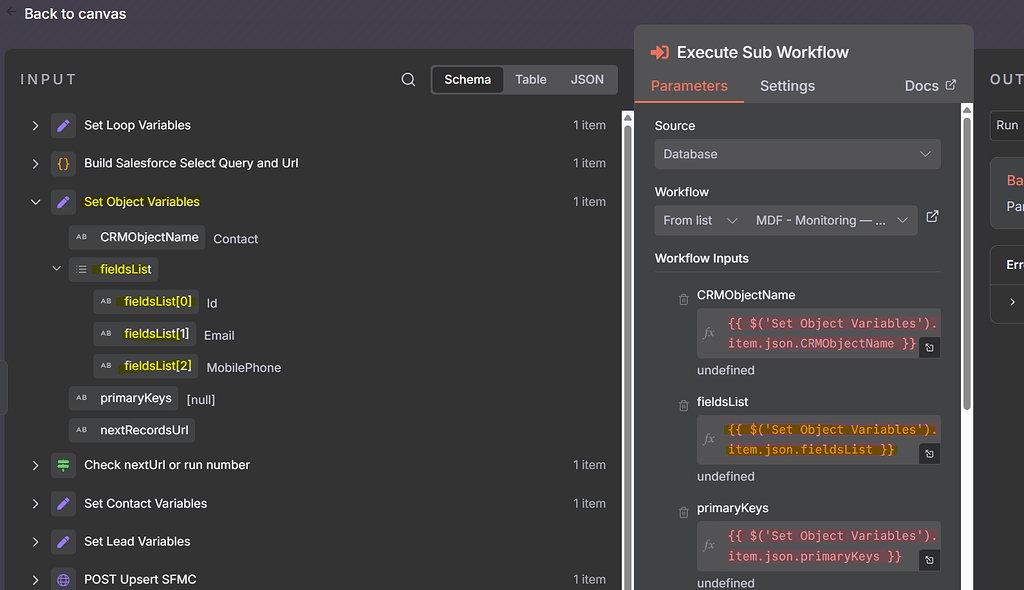Switch input view to JSON
Image resolution: width=1024 pixels, height=590 pixels.
[x=587, y=80]
